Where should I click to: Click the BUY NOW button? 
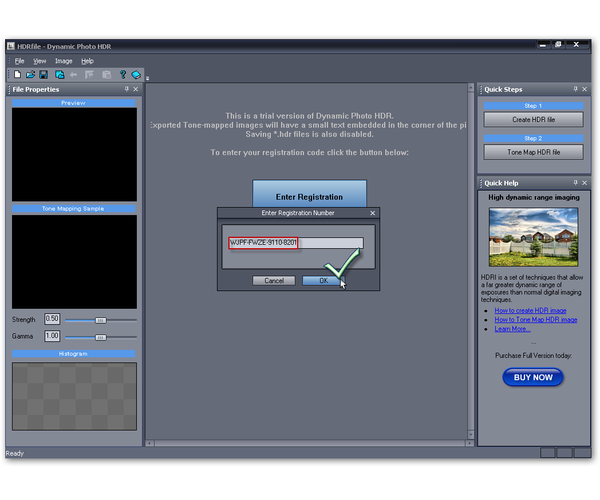pyautogui.click(x=533, y=377)
